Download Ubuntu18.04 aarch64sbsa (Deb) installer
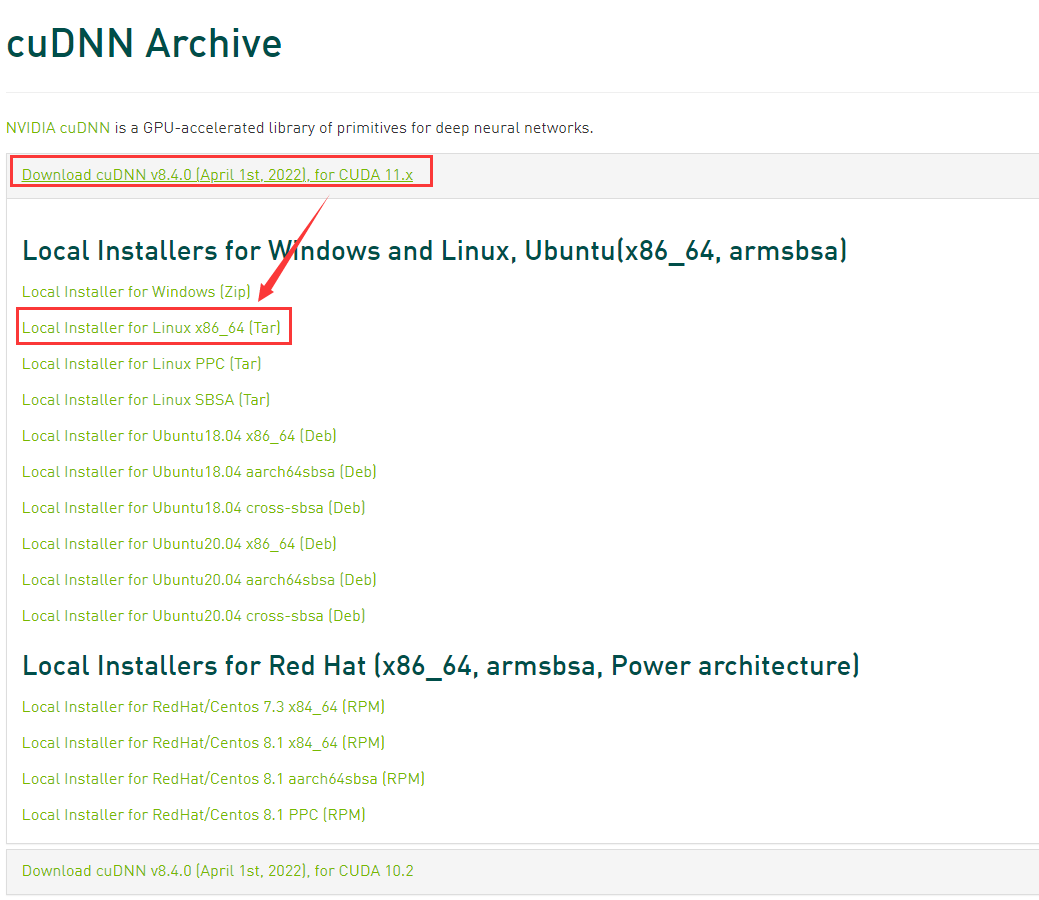 (199, 472)
